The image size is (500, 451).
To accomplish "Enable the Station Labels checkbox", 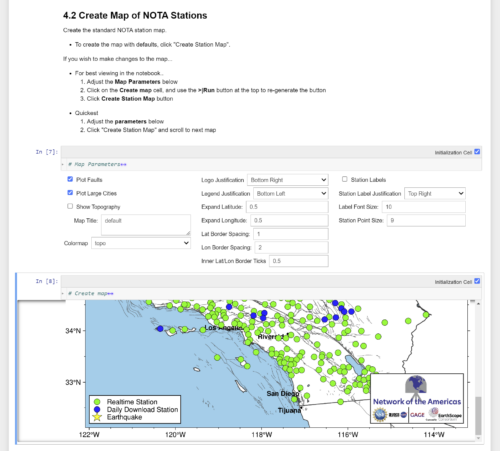I will point(345,179).
